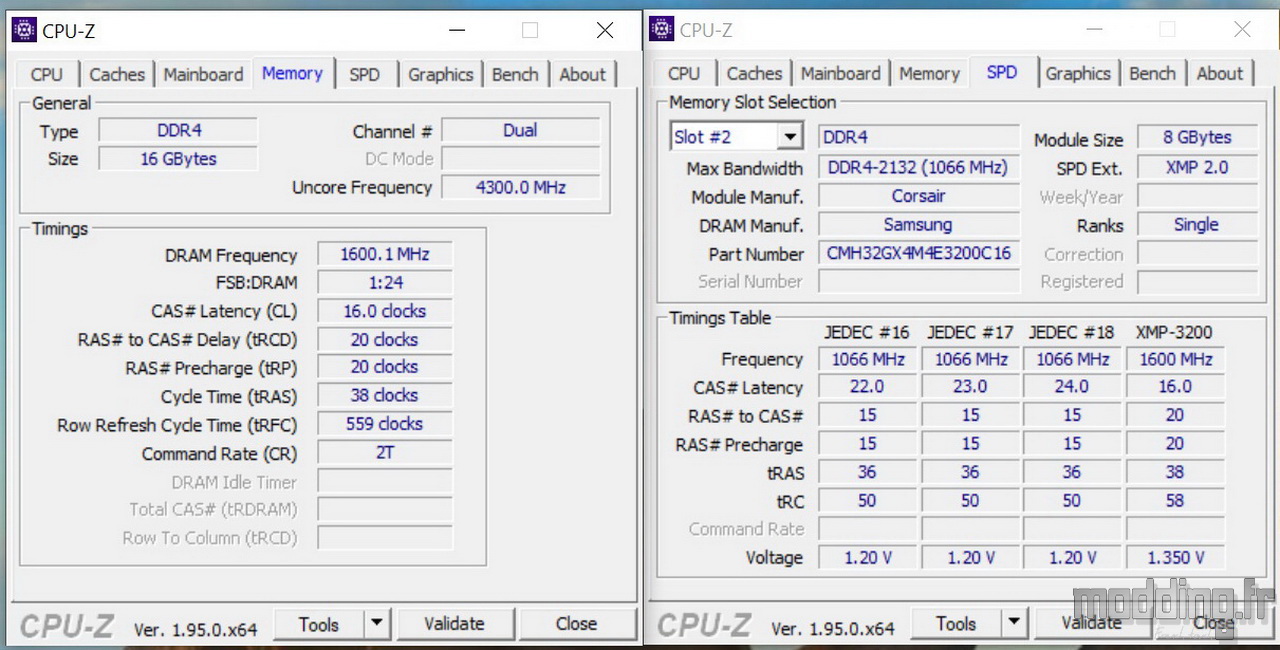This screenshot has height=650, width=1280.
Task: Click JEDEC #16 tRAS value 36
Action: point(867,472)
